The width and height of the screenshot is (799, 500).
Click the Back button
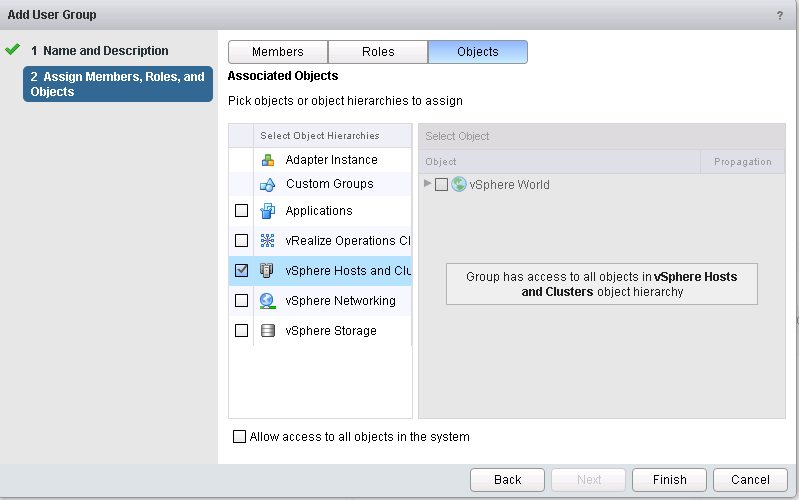(x=508, y=480)
